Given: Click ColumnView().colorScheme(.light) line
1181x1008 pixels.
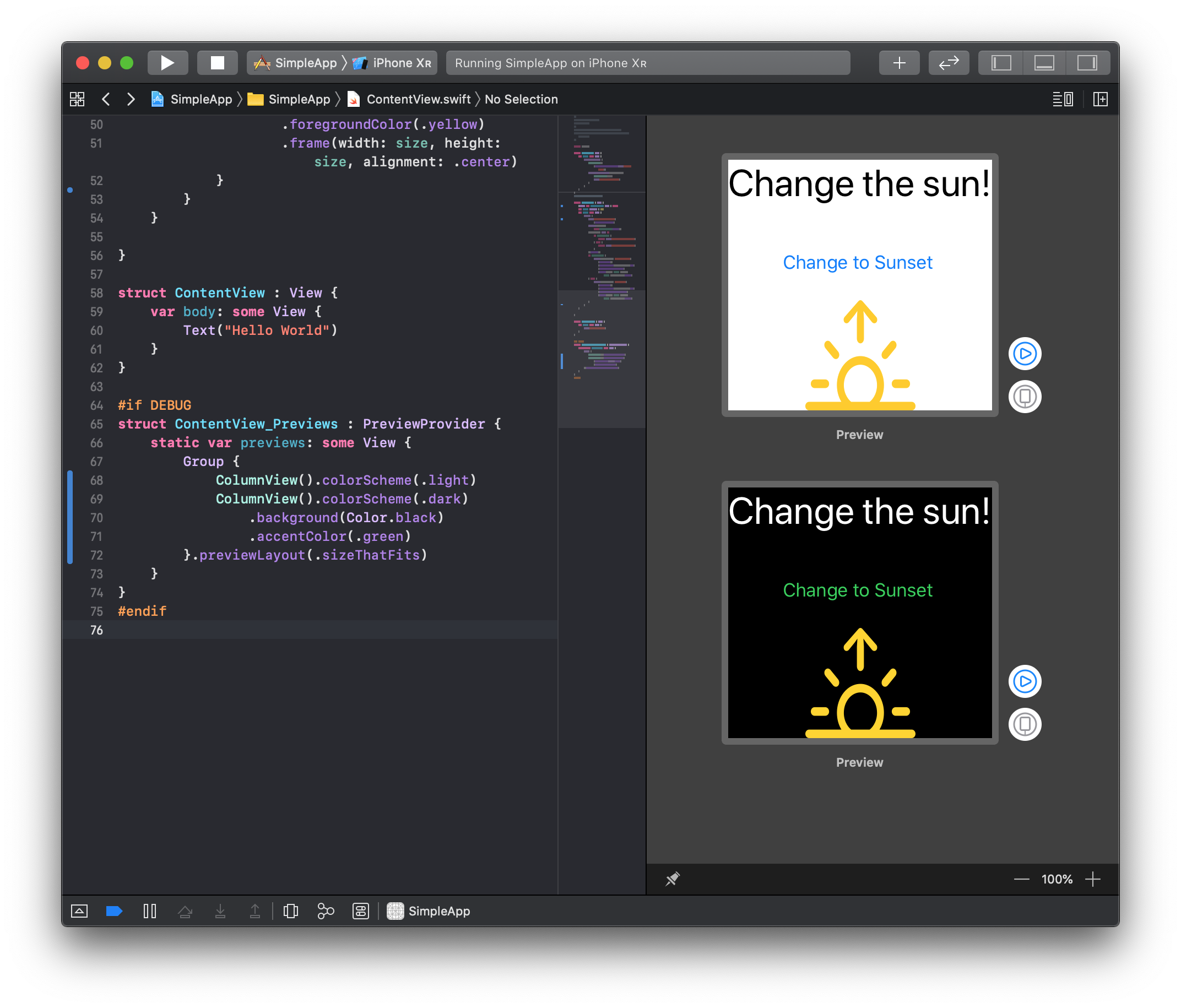Looking at the screenshot, I should point(345,480).
